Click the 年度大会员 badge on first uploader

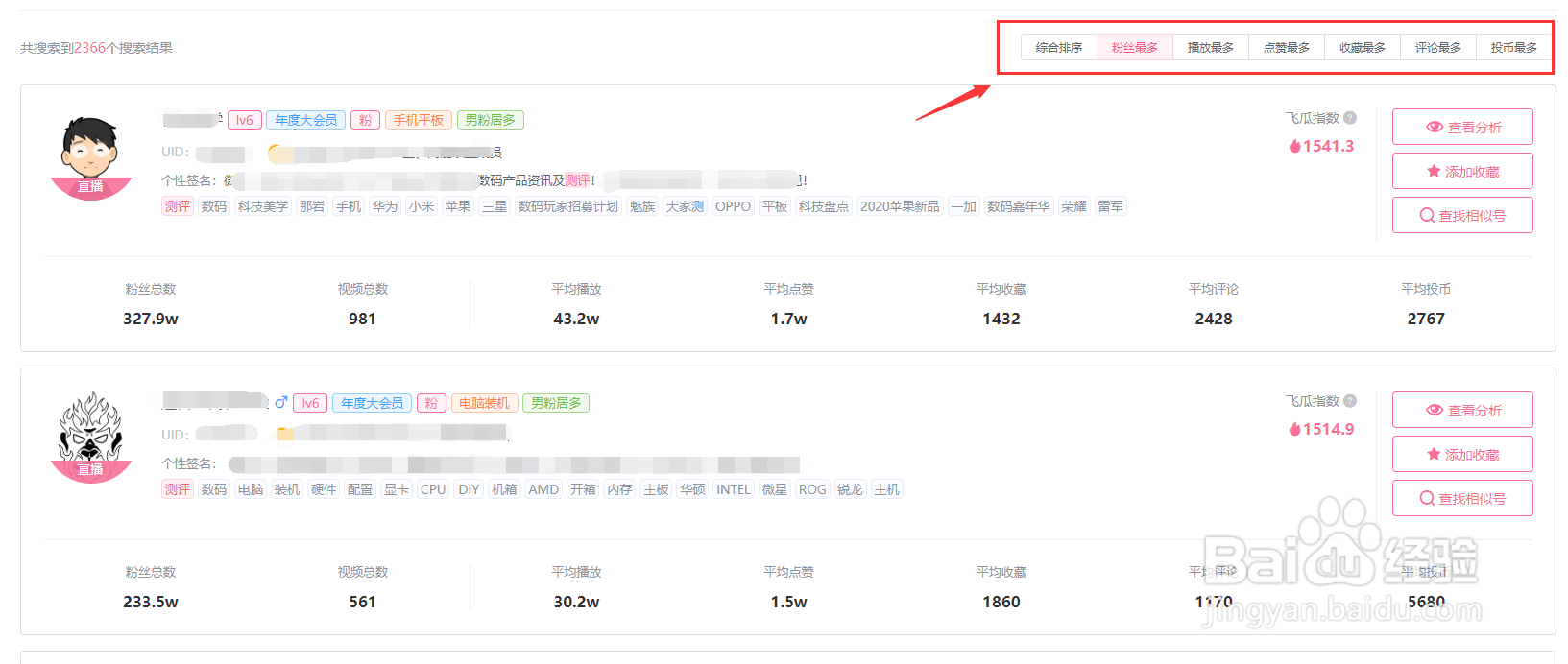[306, 120]
